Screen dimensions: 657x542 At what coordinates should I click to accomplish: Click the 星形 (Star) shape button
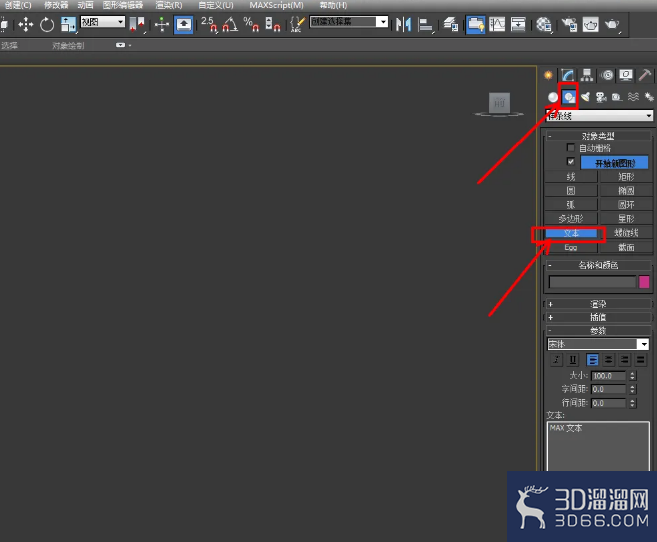(626, 219)
